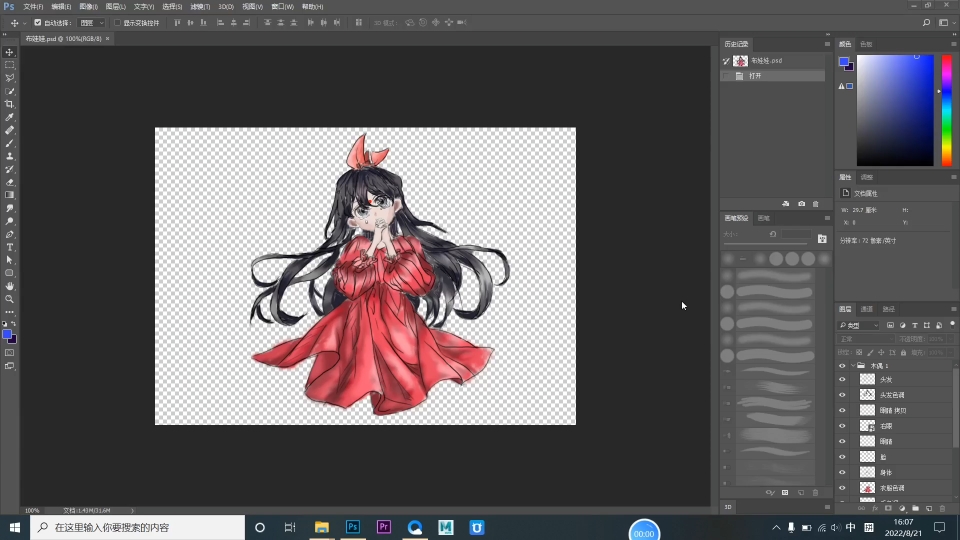Switch to the 通道 tab
The width and height of the screenshot is (960, 540).
coord(867,309)
